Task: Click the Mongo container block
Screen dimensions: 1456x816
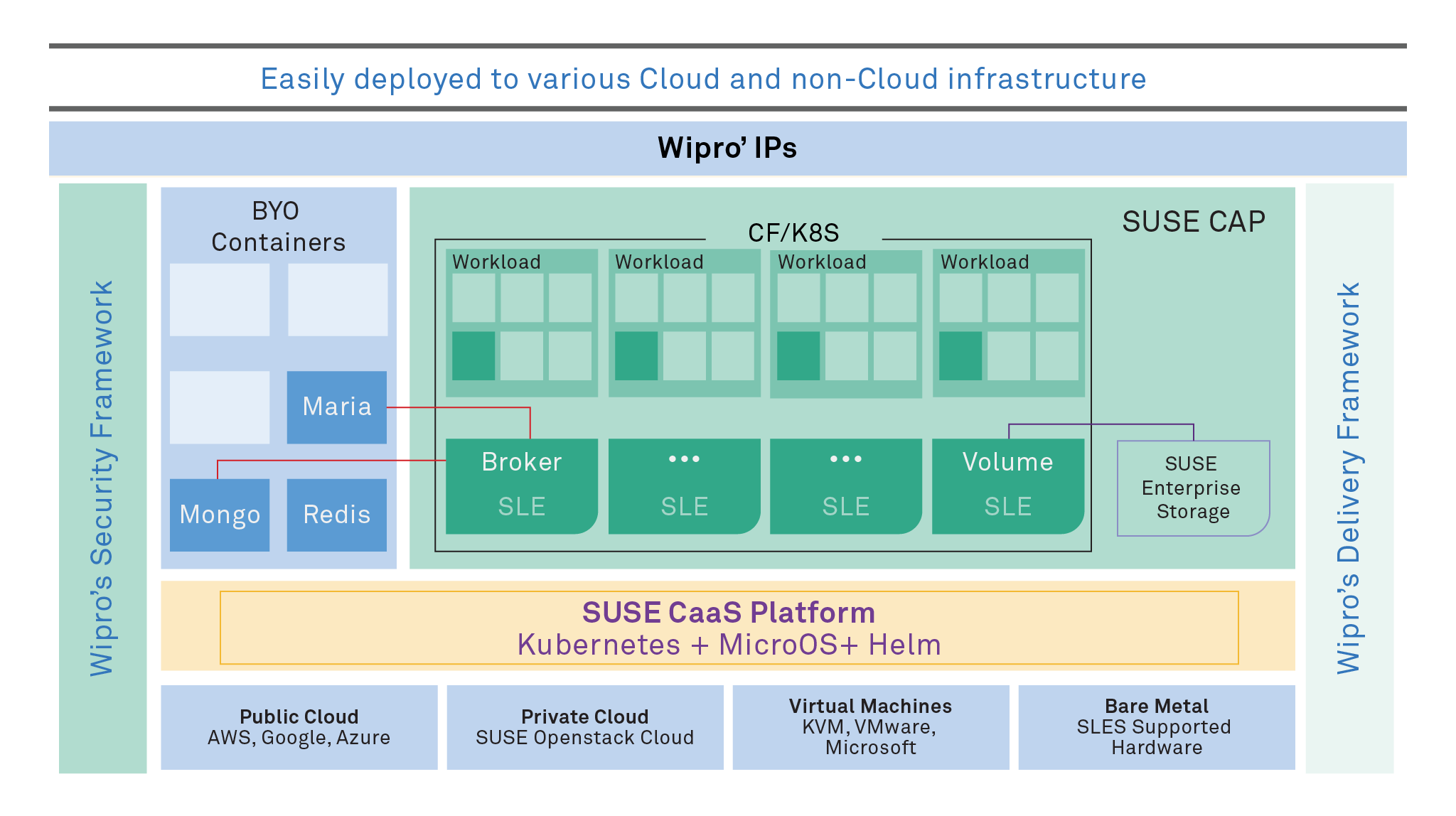Action: pos(220,515)
